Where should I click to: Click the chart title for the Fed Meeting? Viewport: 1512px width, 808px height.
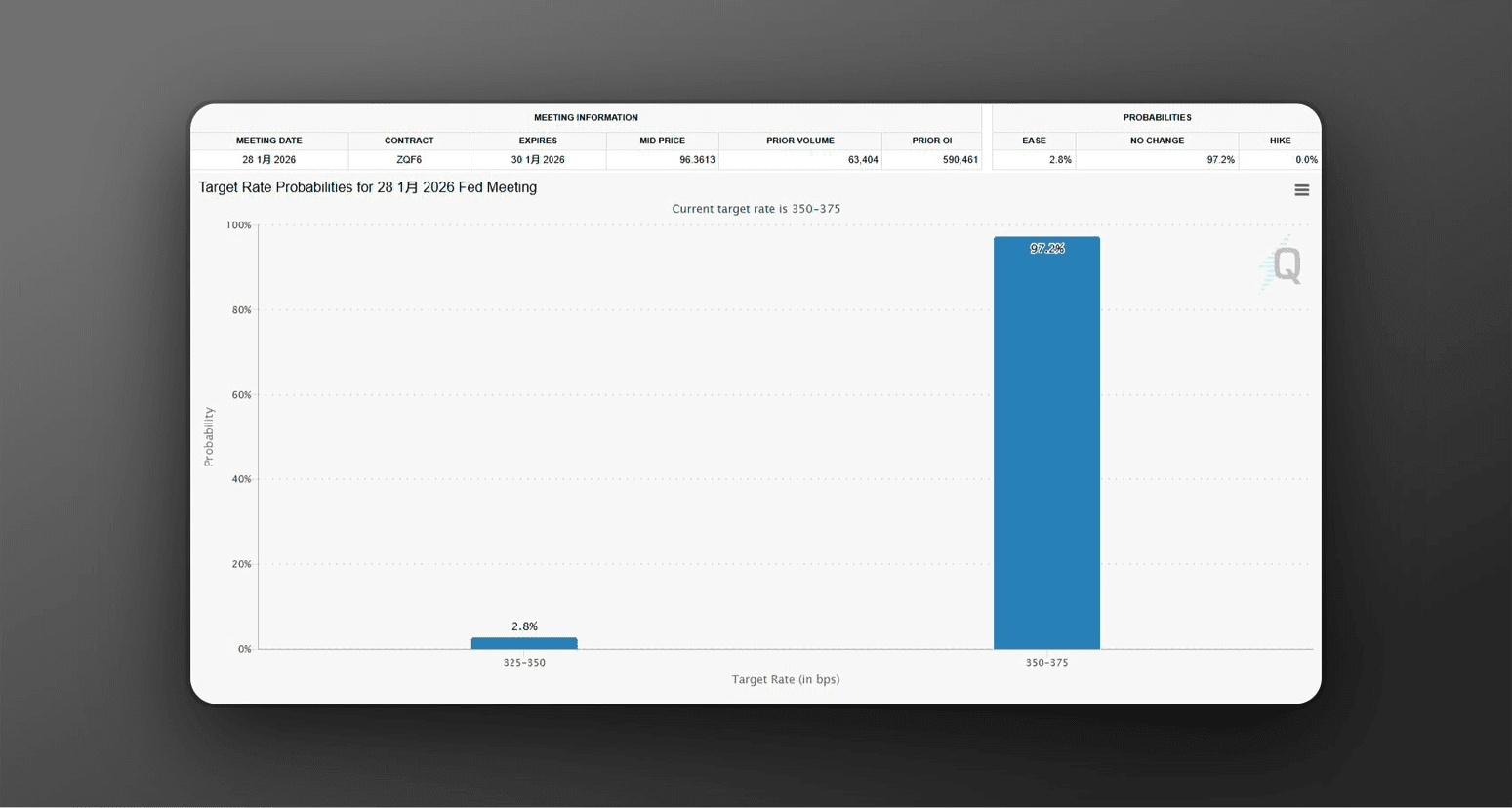pos(368,187)
